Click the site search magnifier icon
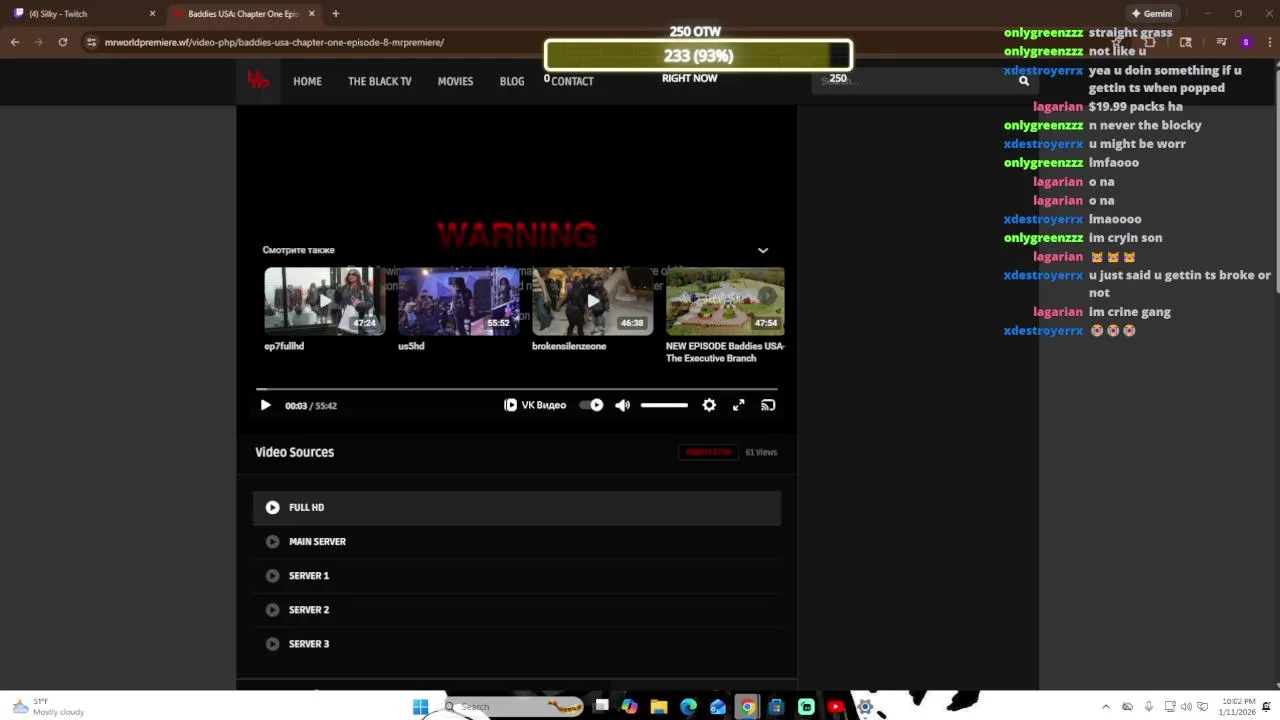 [x=1024, y=81]
